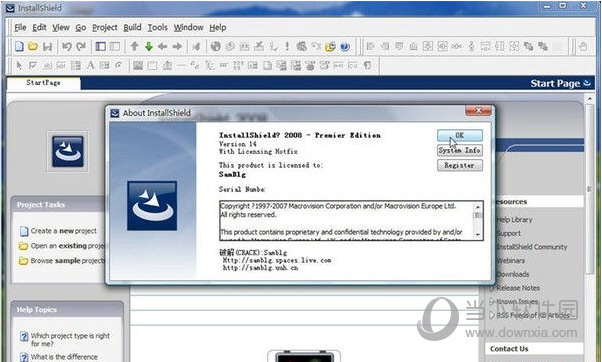This screenshot has width=602, height=362.
Task: Select the checkbox control tool
Action: pos(33,66)
